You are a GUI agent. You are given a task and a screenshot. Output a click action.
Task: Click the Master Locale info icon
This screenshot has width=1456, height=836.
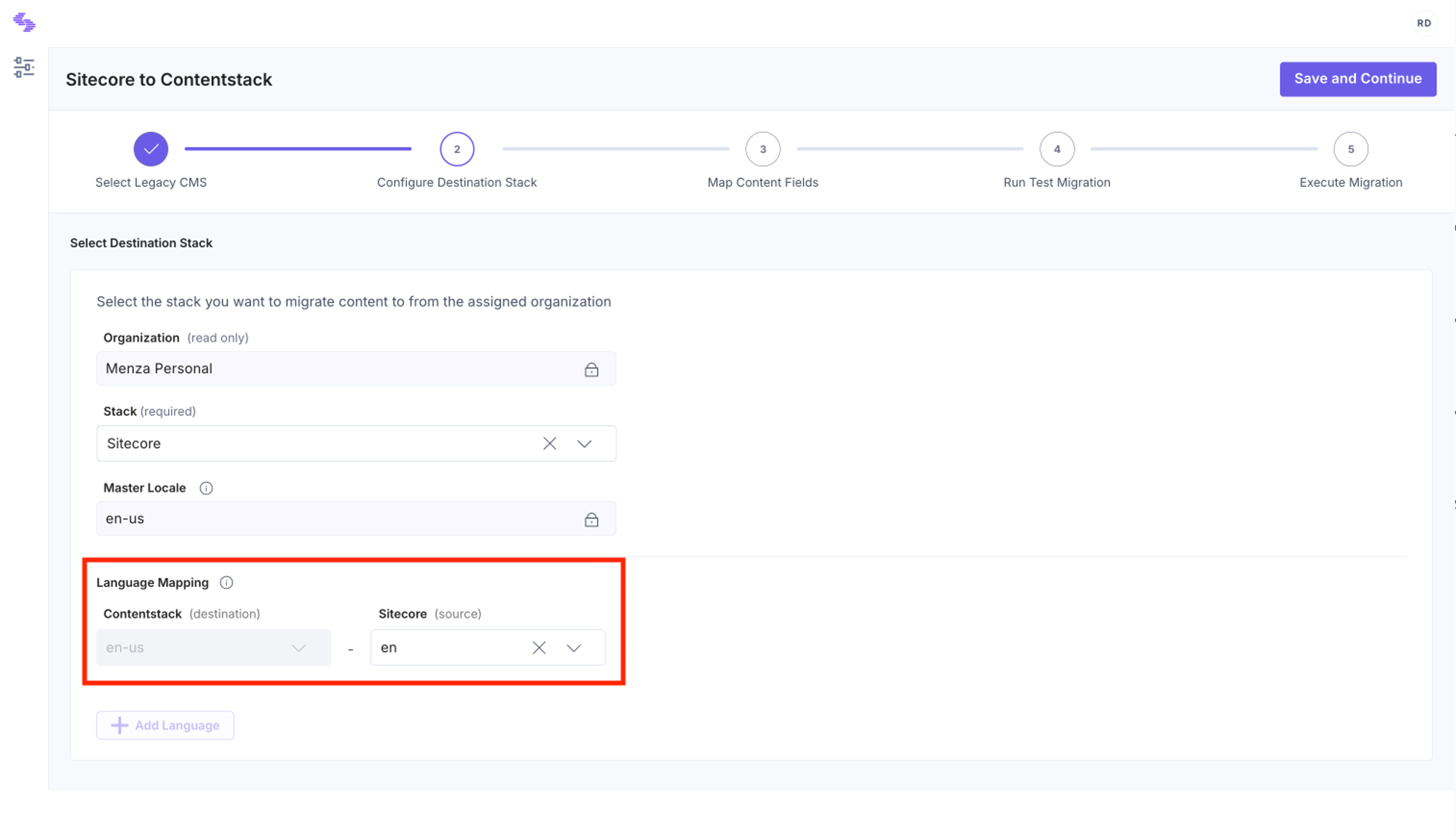point(206,488)
